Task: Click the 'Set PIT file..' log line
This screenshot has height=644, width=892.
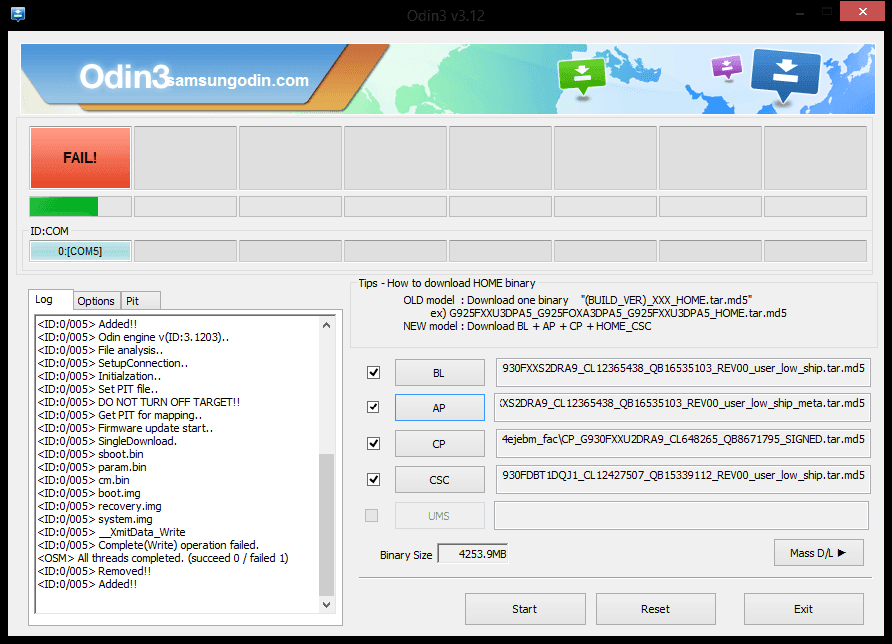Action: tap(98, 389)
